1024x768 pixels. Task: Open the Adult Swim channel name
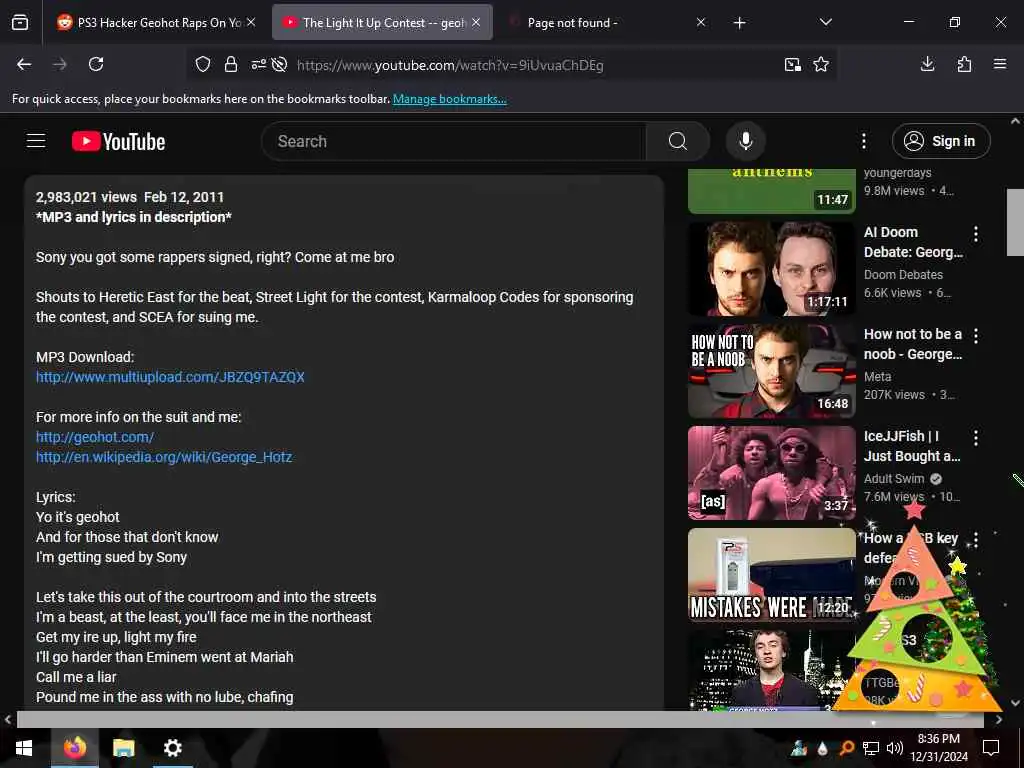click(x=894, y=479)
